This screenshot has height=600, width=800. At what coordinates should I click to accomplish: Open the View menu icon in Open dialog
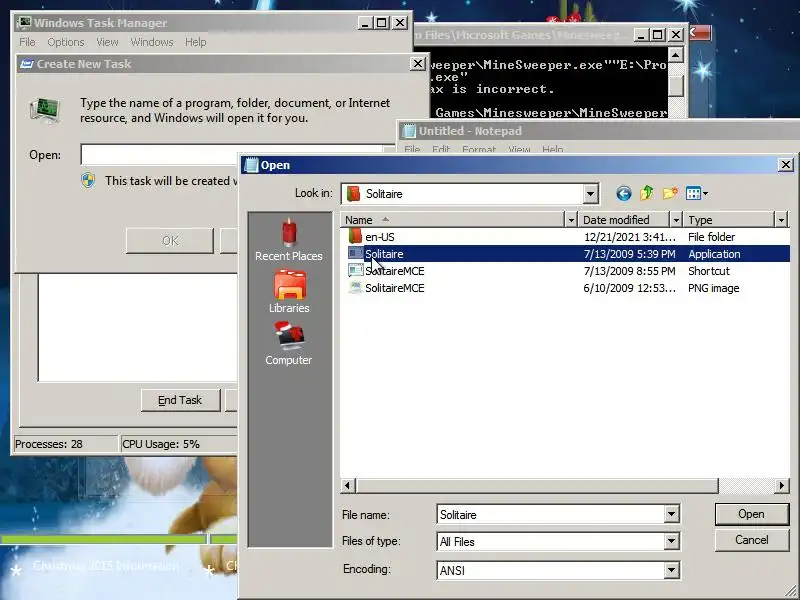click(697, 193)
